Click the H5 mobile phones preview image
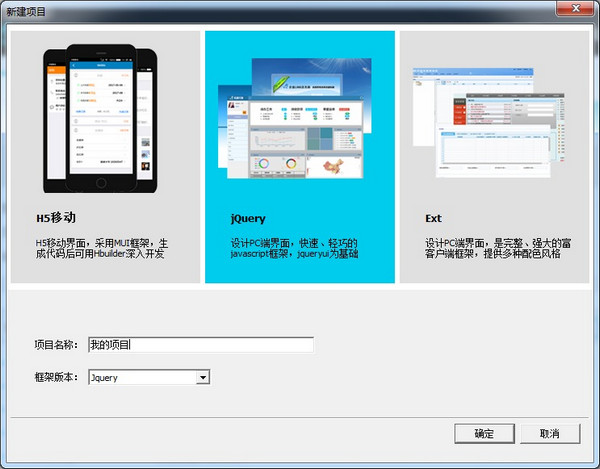600x469 pixels. [100, 118]
